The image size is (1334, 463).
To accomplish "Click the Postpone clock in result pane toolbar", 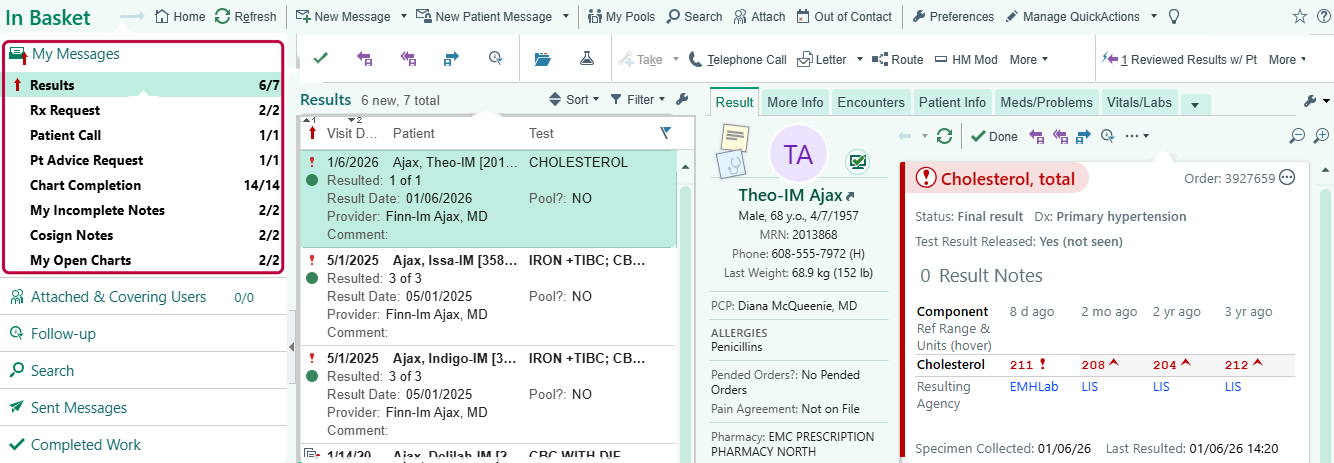I will point(1107,136).
